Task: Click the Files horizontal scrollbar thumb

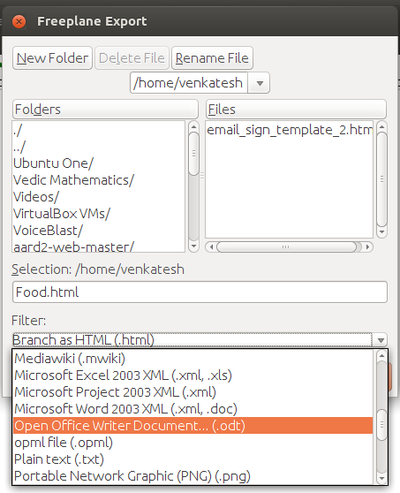Action: 287,247
